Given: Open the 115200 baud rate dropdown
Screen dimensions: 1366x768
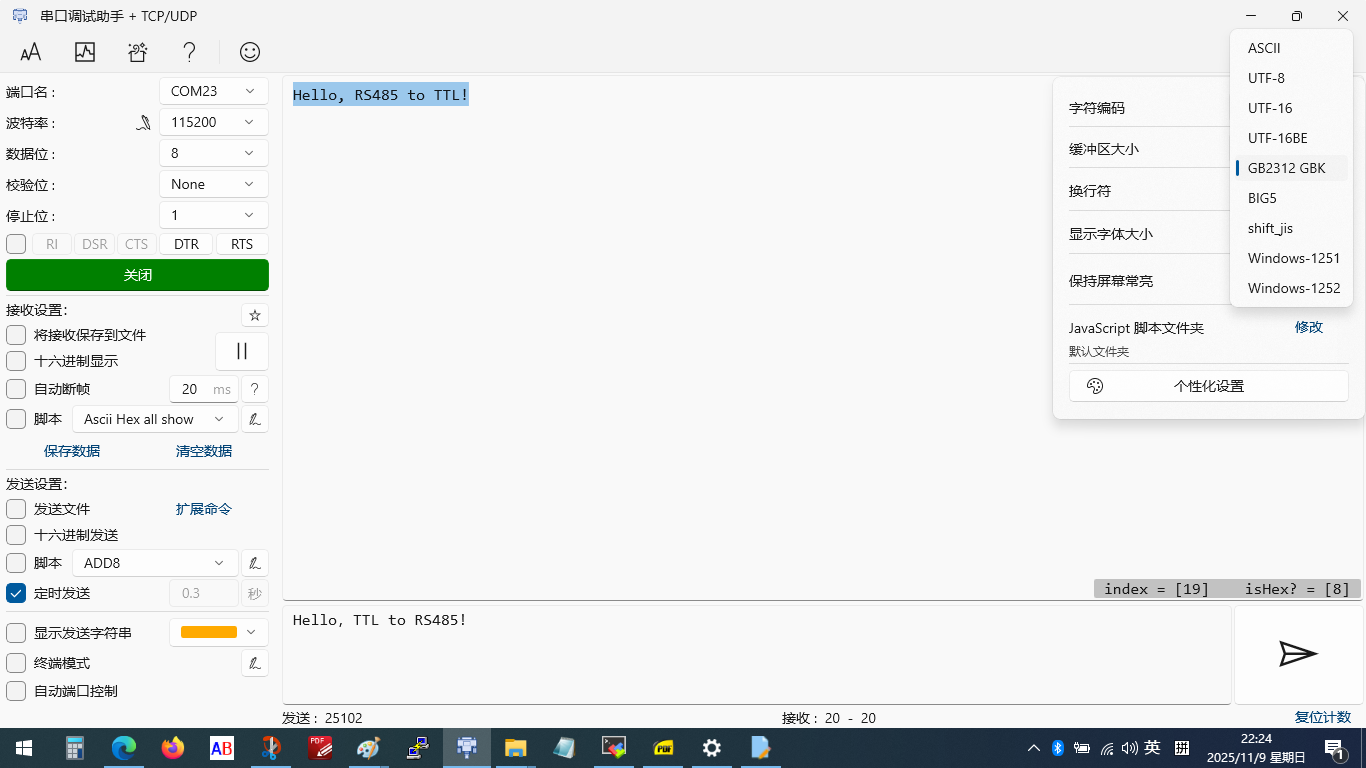Looking at the screenshot, I should (214, 122).
